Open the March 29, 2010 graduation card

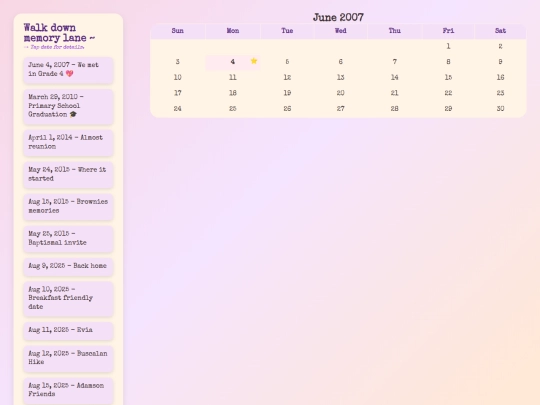[x=68, y=106]
